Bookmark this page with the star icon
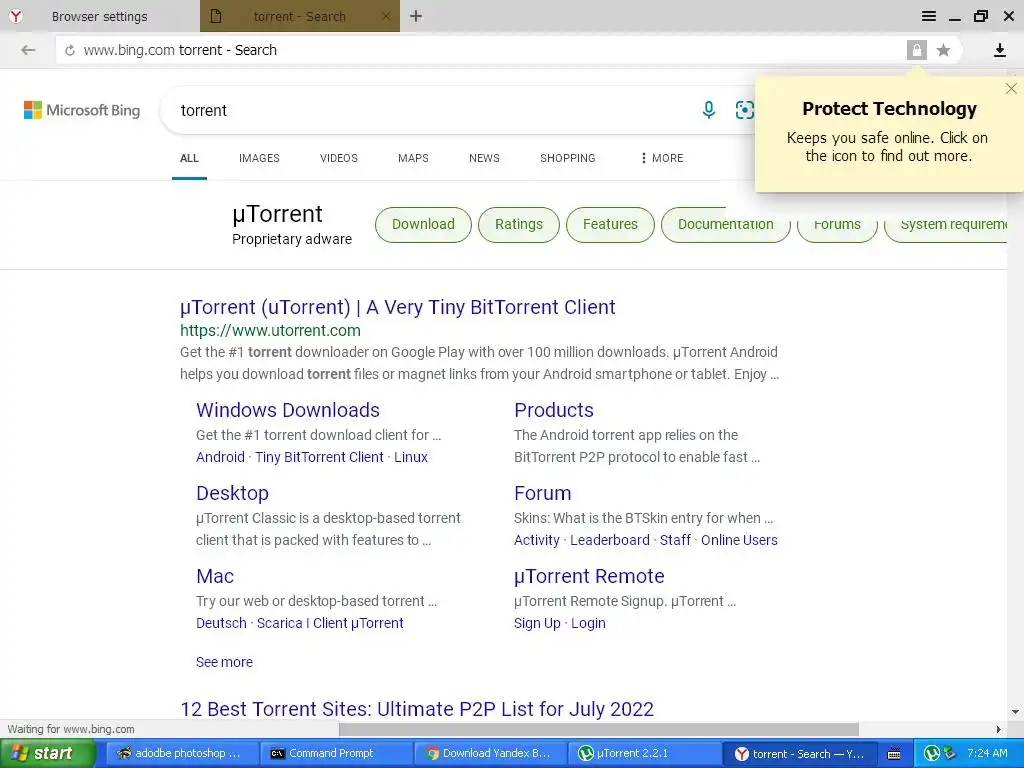 943,50
